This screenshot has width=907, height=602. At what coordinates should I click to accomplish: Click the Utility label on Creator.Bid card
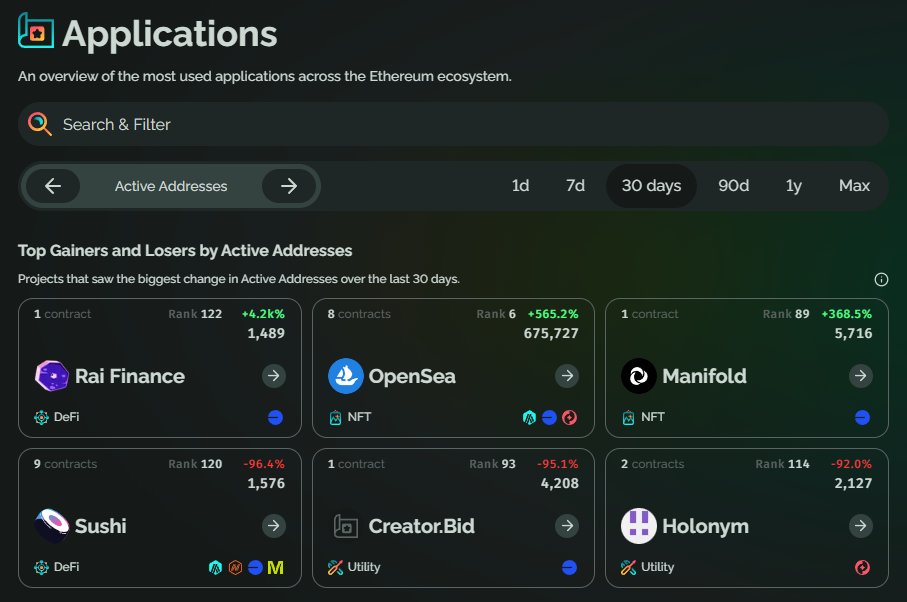[364, 567]
